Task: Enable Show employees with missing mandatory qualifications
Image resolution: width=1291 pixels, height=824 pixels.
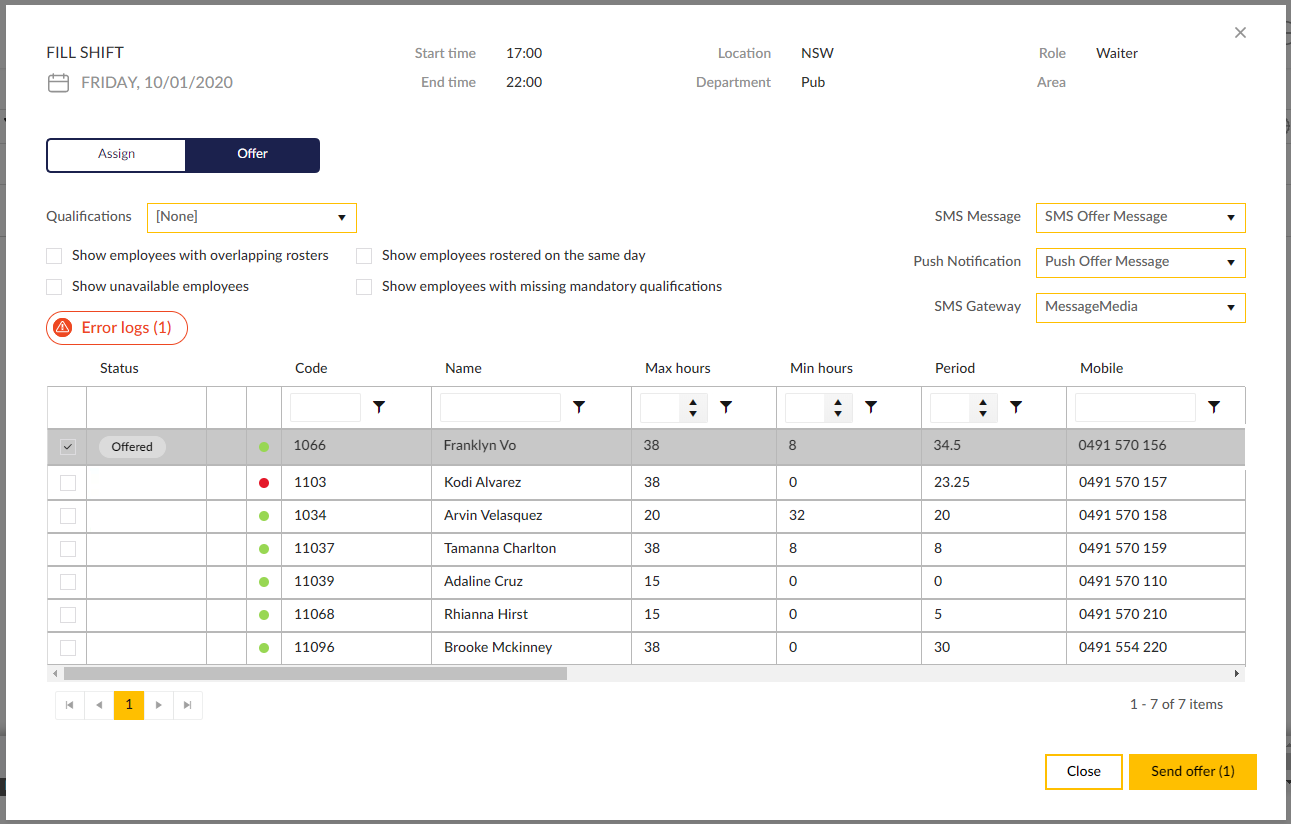Action: coord(364,287)
